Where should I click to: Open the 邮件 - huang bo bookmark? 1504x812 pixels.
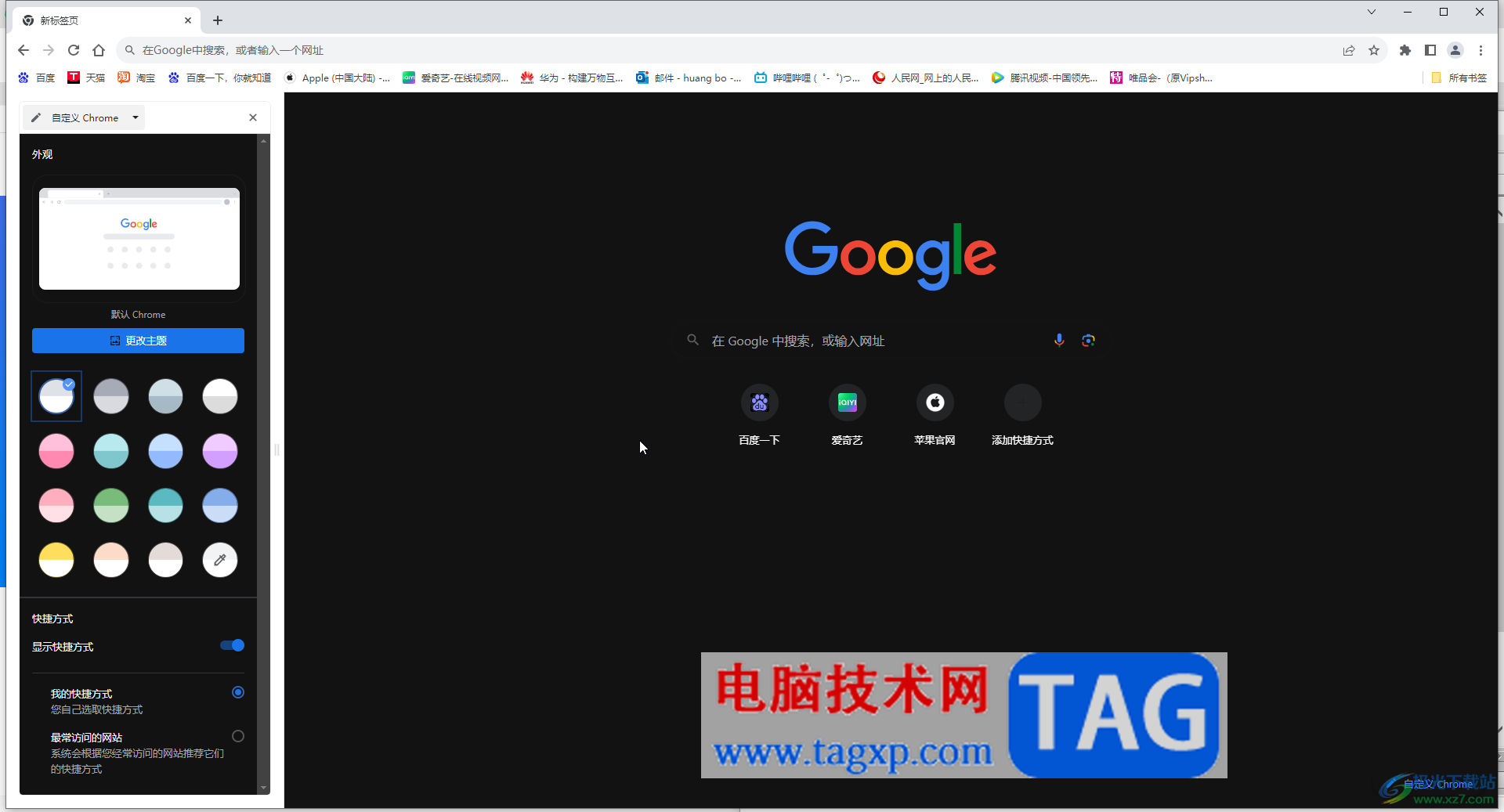tap(689, 78)
